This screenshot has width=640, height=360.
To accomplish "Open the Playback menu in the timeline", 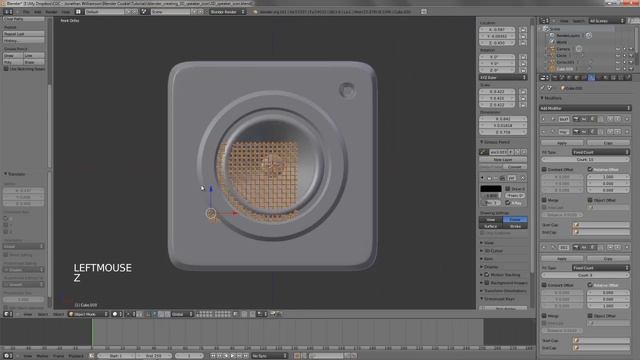I will pyautogui.click(x=76, y=356).
